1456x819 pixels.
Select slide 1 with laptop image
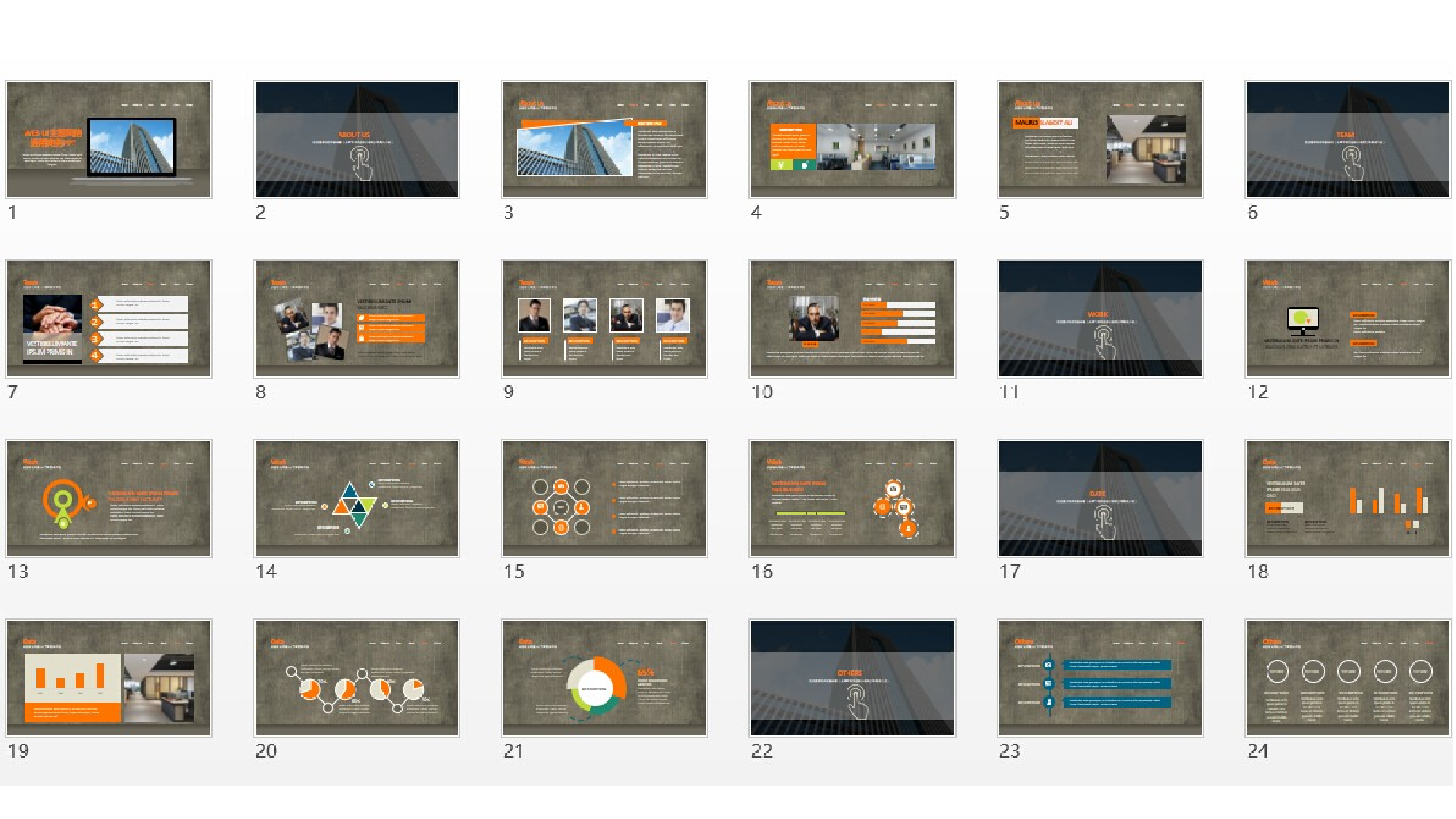click(x=109, y=140)
